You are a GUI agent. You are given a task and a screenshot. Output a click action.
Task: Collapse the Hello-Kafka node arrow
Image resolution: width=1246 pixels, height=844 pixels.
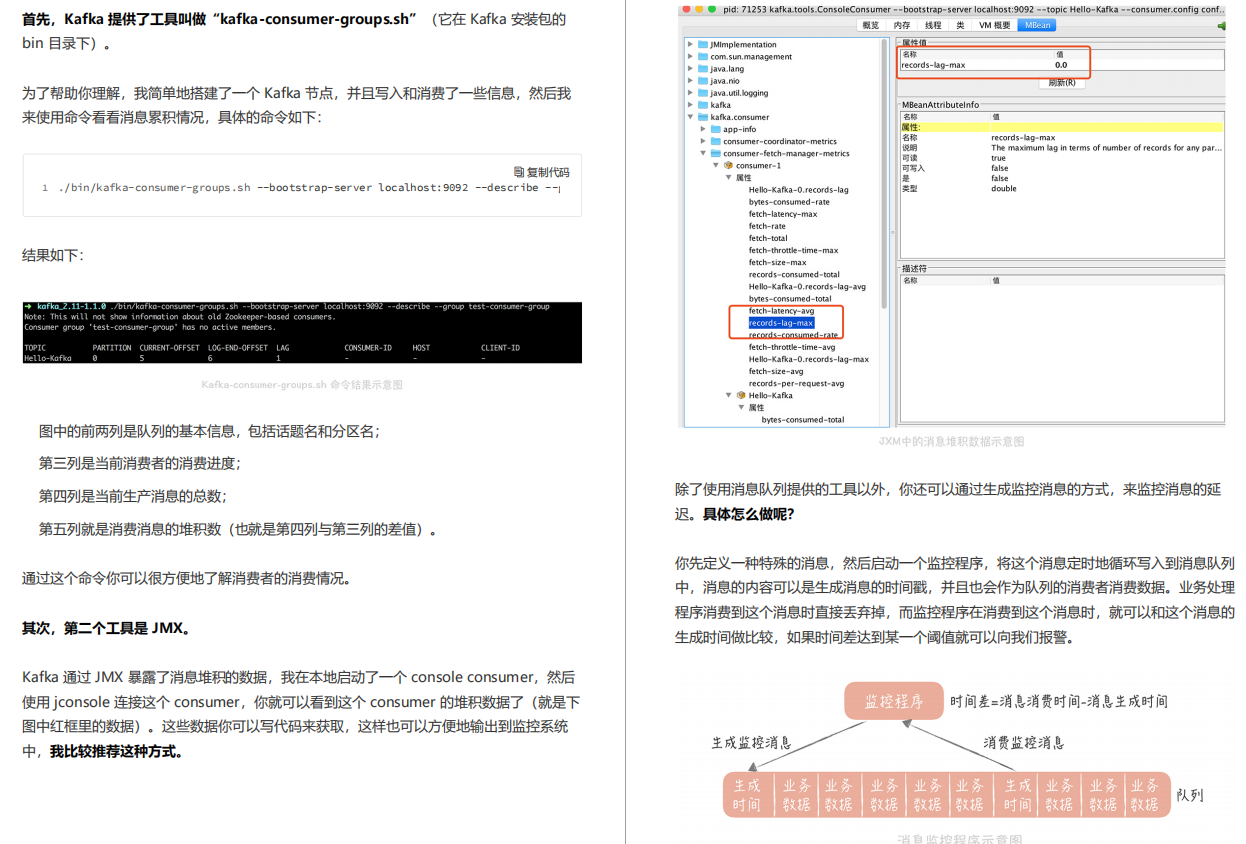tap(729, 395)
